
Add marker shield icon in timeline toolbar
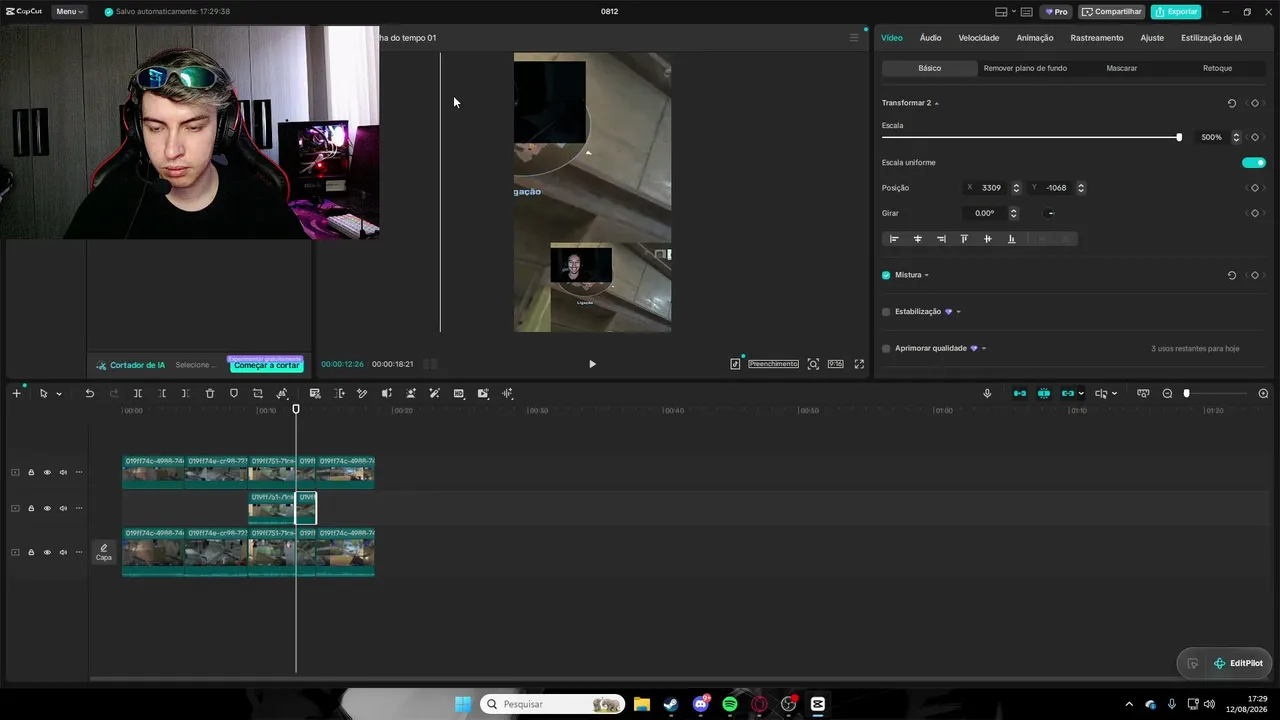pos(234,393)
